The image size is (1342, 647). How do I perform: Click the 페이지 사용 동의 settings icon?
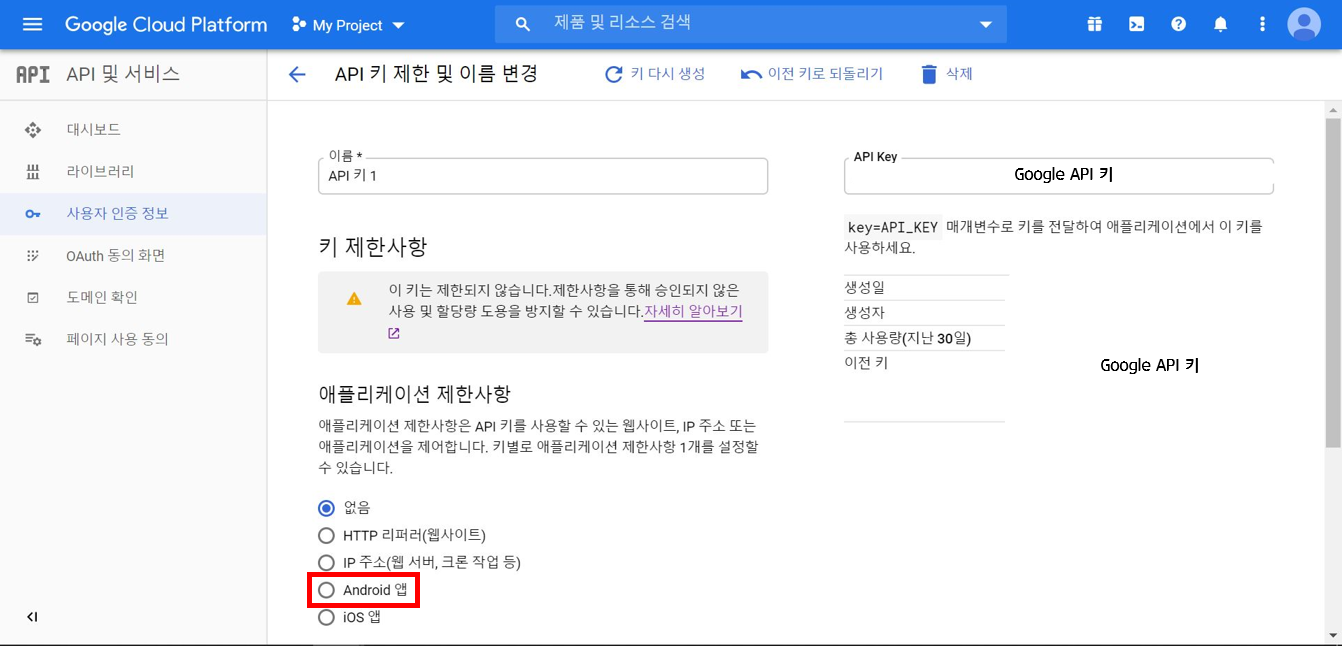[x=33, y=340]
